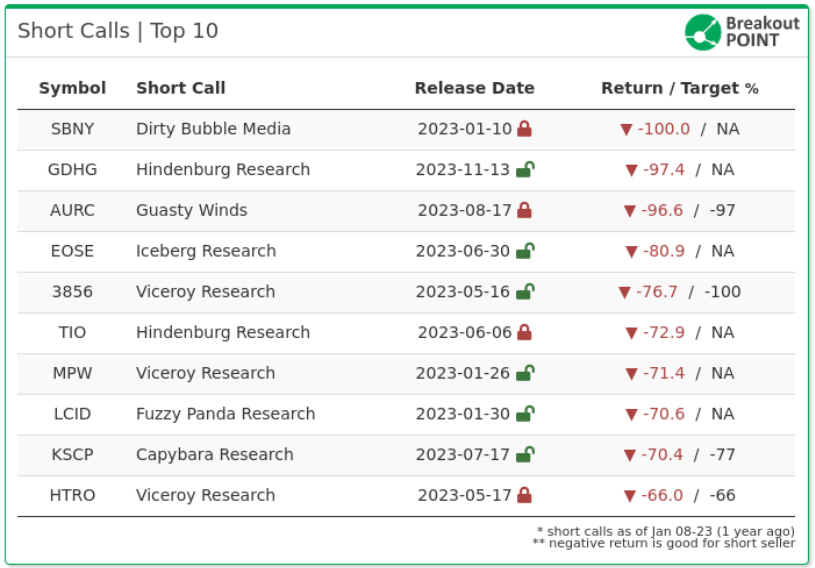The image size is (815, 568).
Task: Click the LCID ticker symbol
Action: click(x=72, y=414)
